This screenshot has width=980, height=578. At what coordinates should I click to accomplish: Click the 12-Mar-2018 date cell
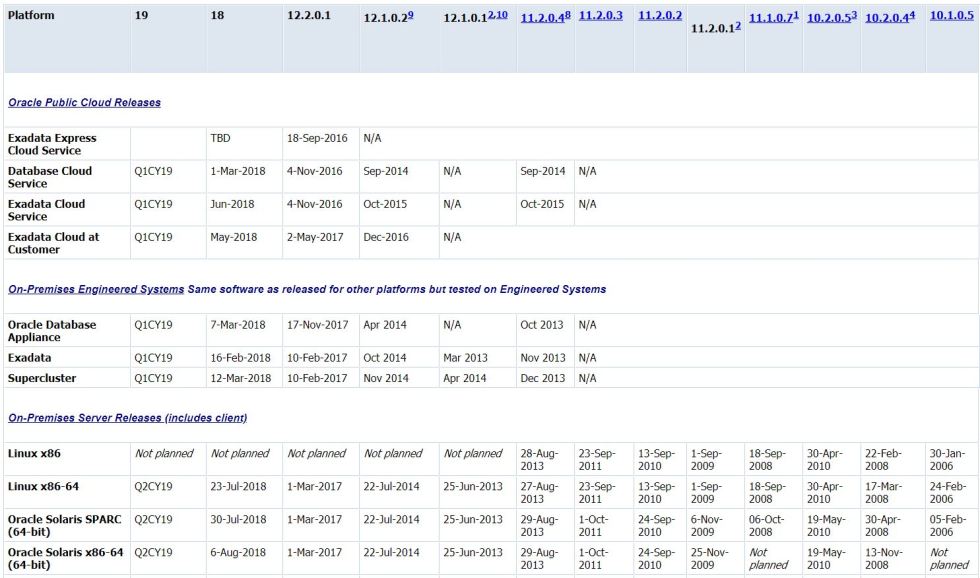coord(241,379)
